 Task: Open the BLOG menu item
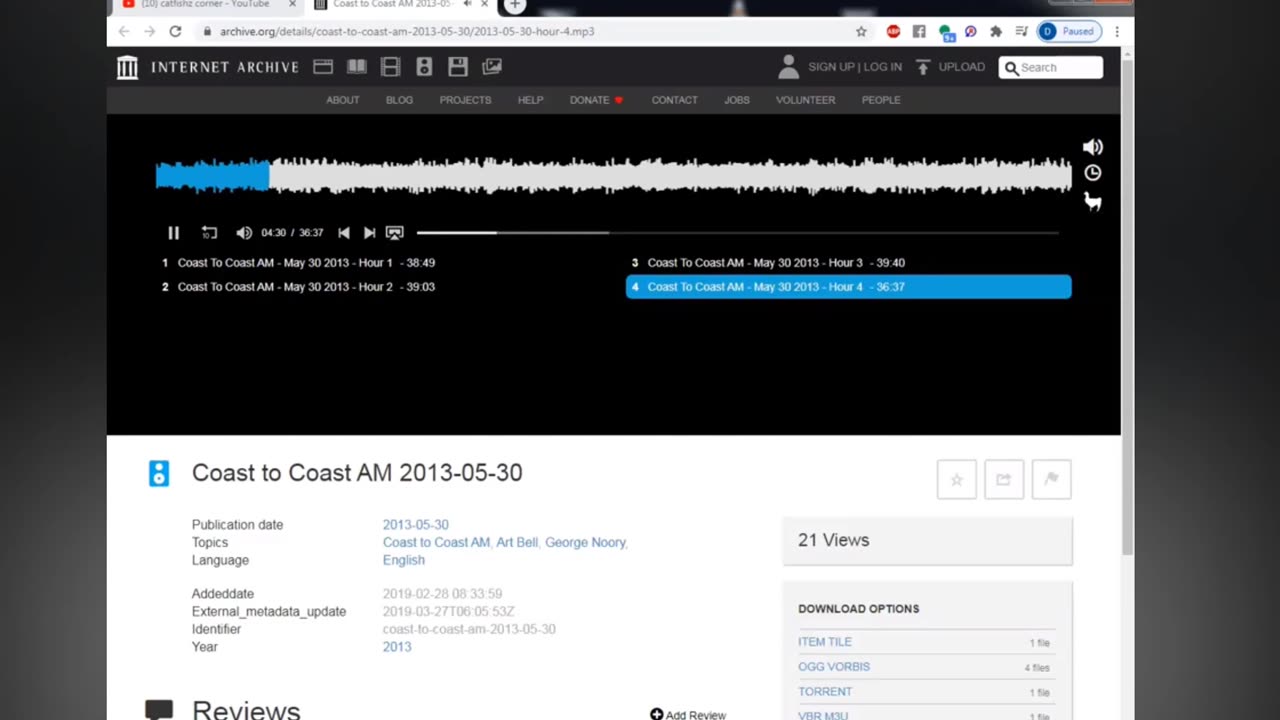point(399,100)
